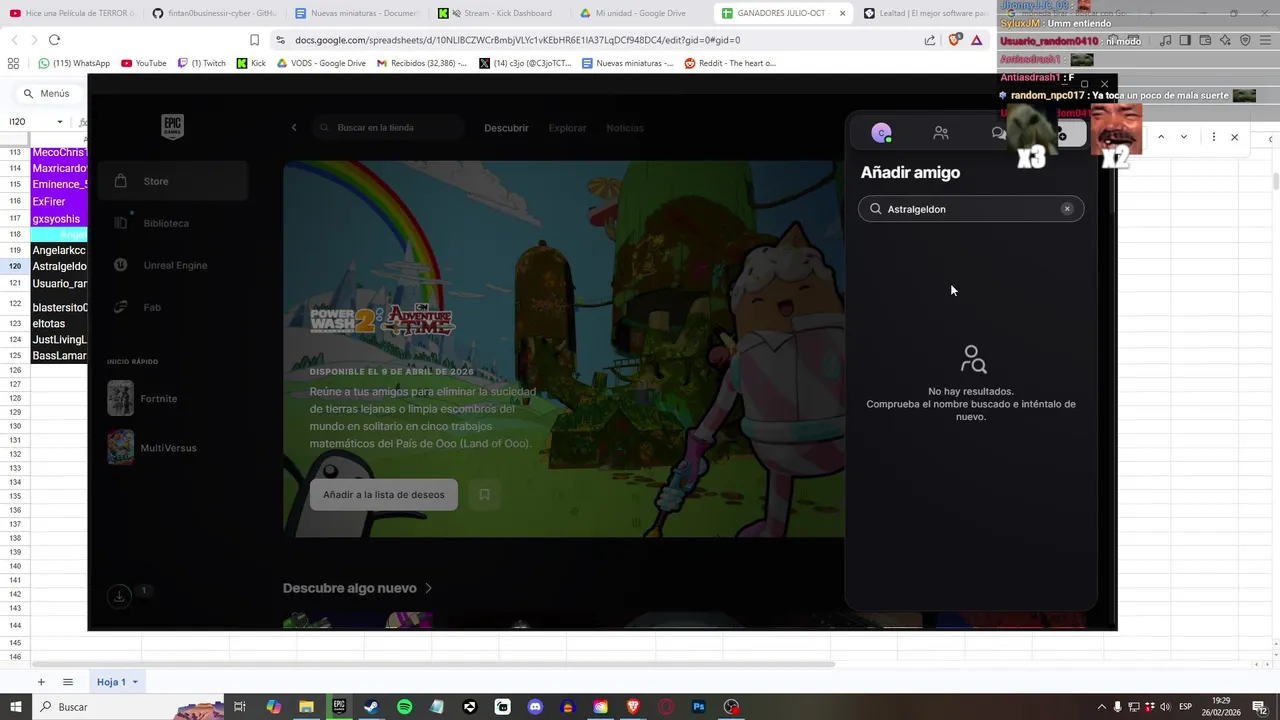Switch to the Descubrir tab

click(506, 128)
